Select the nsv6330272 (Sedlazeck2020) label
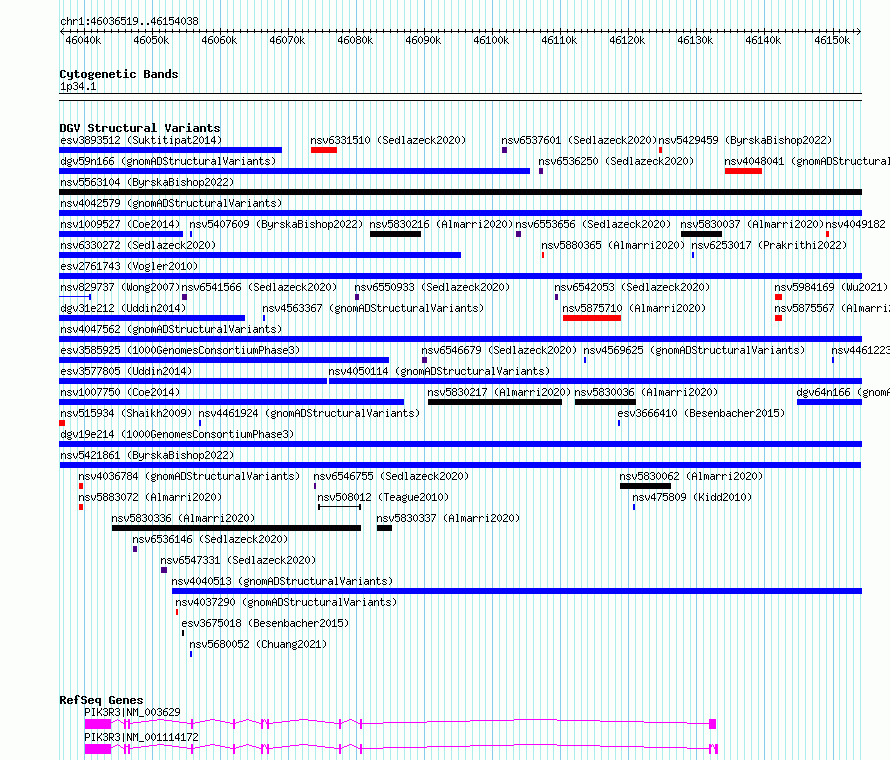The height and width of the screenshot is (760, 890). pos(138,245)
